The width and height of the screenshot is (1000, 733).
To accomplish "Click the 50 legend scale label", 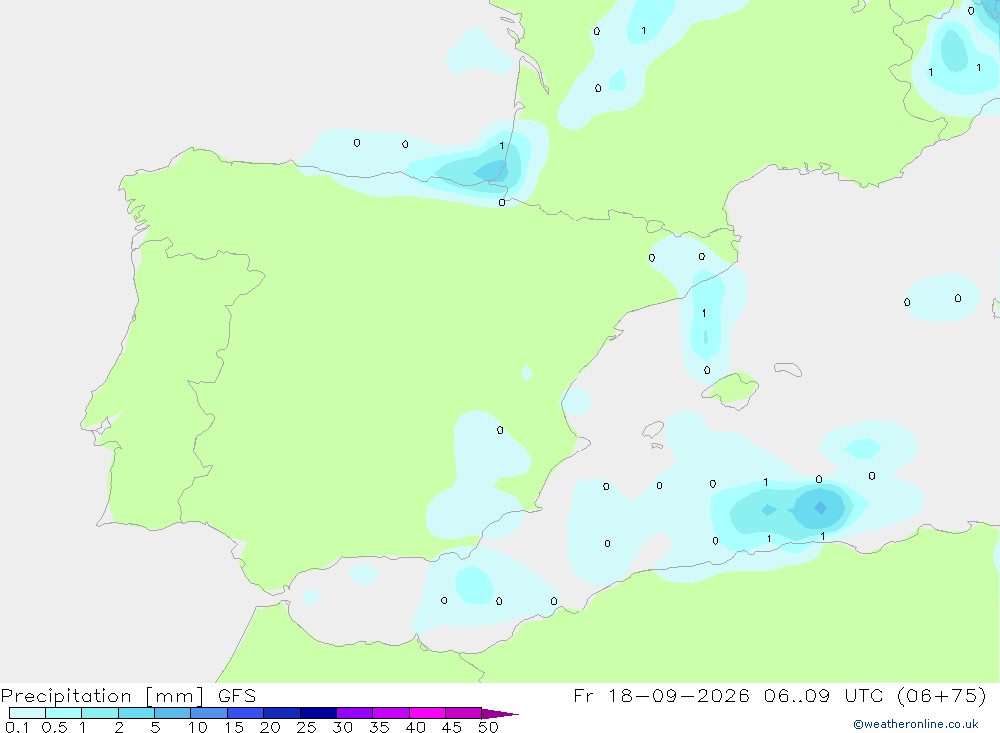I will click(x=488, y=727).
